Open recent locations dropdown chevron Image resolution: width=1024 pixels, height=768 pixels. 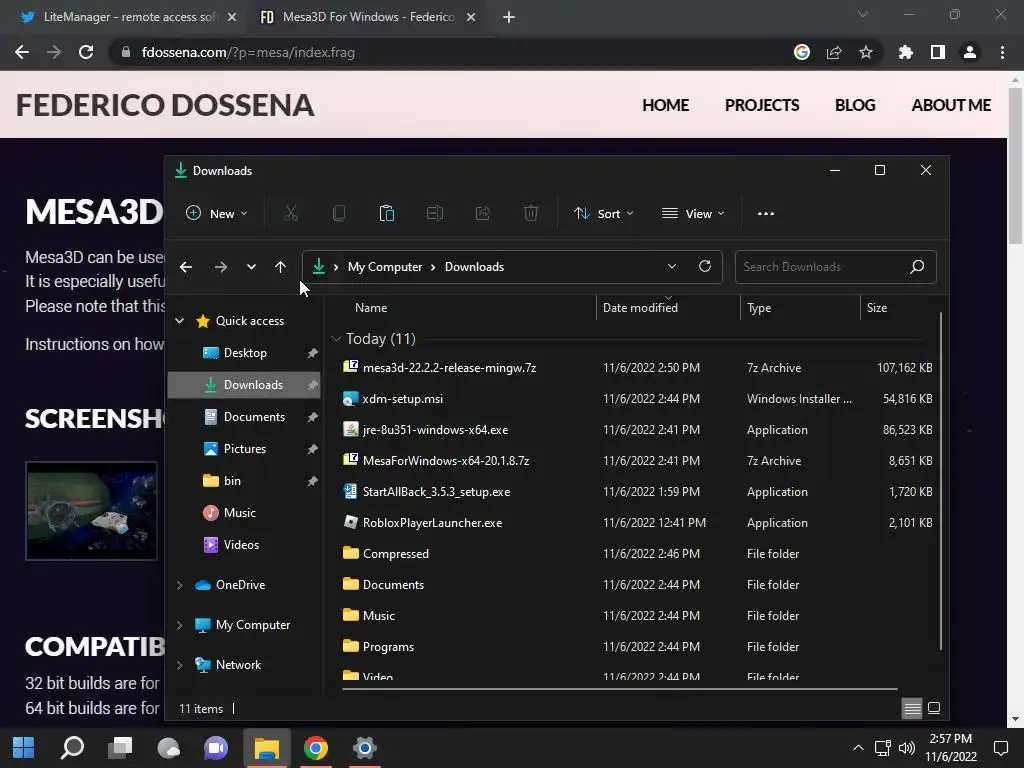tap(251, 266)
